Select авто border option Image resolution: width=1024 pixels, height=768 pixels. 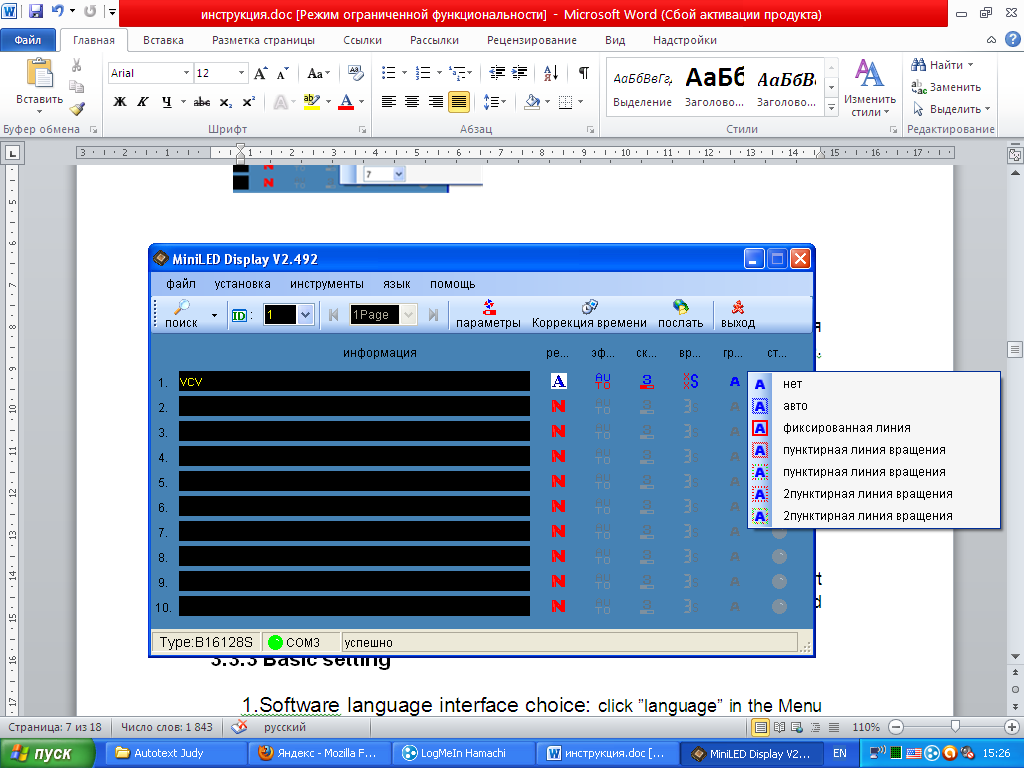tap(874, 406)
